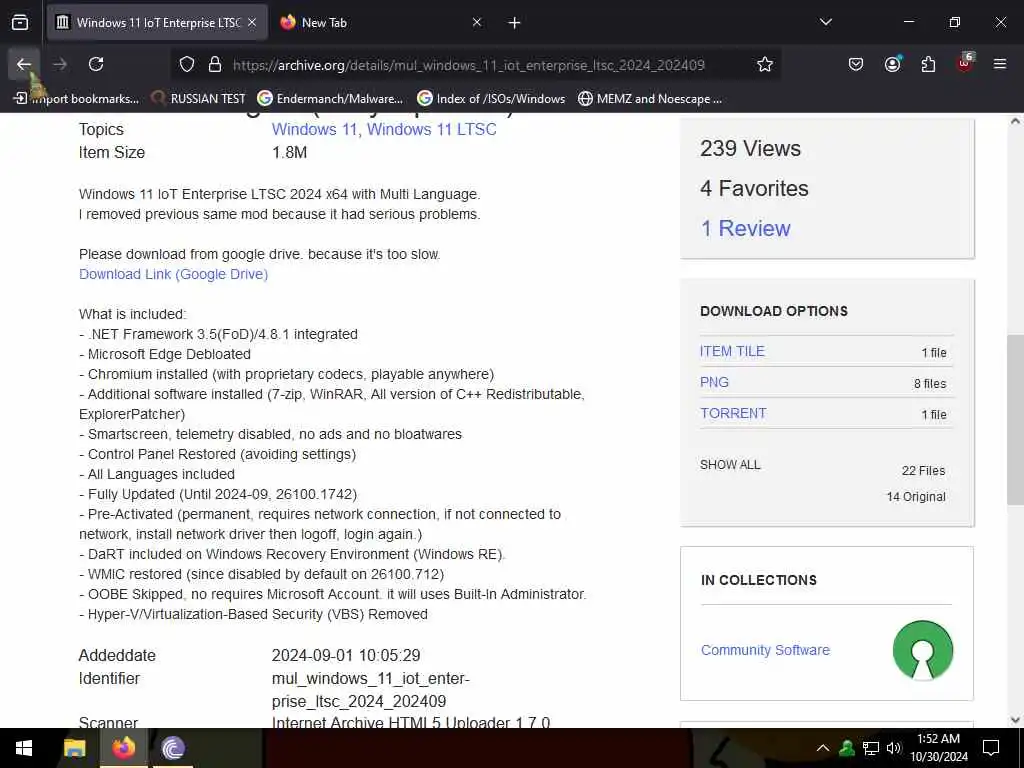Download the TORRENT file
Image resolution: width=1024 pixels, height=768 pixels.
point(733,413)
